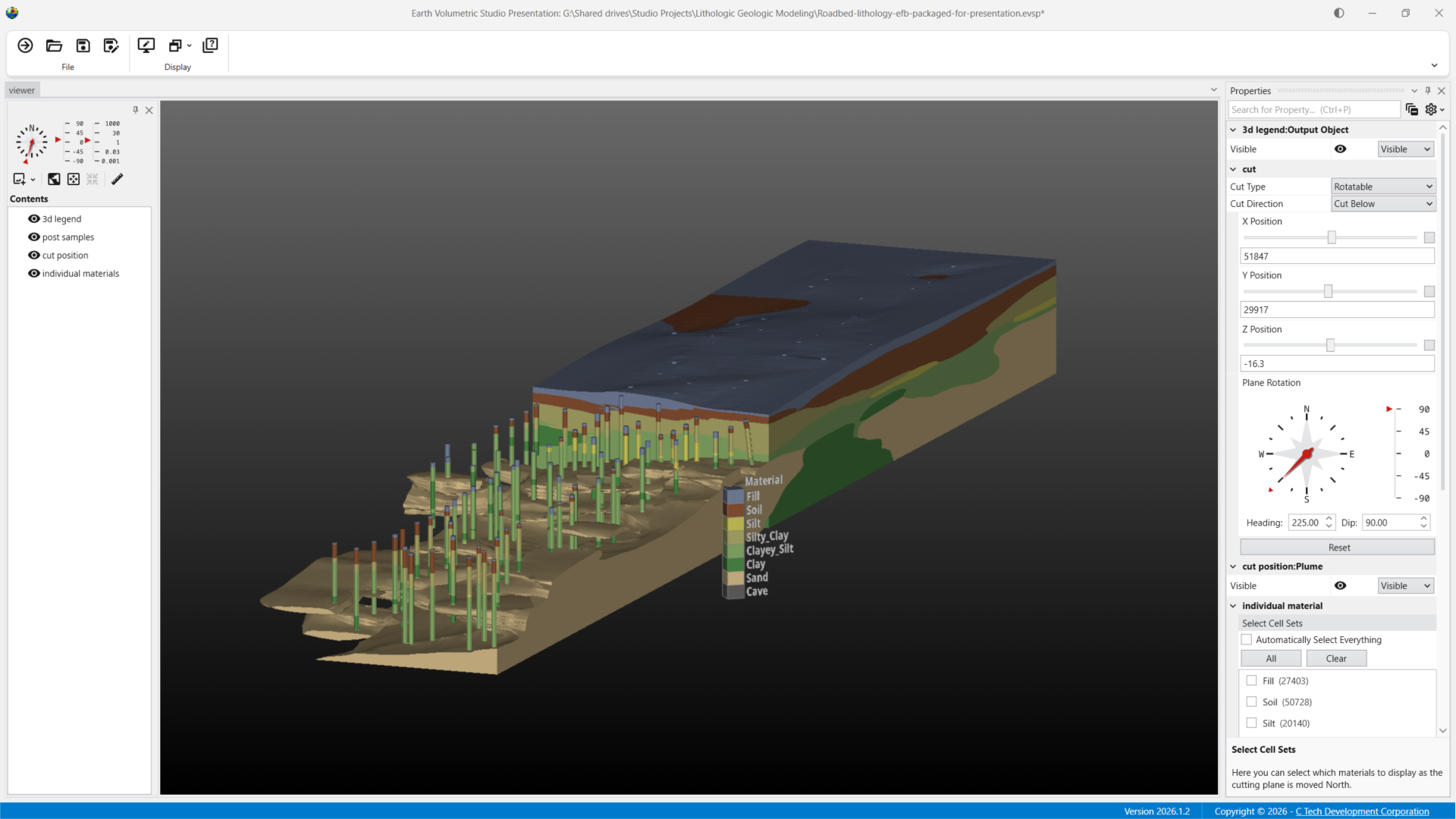Click the help window icon in Display group
The height and width of the screenshot is (819, 1456).
[210, 45]
